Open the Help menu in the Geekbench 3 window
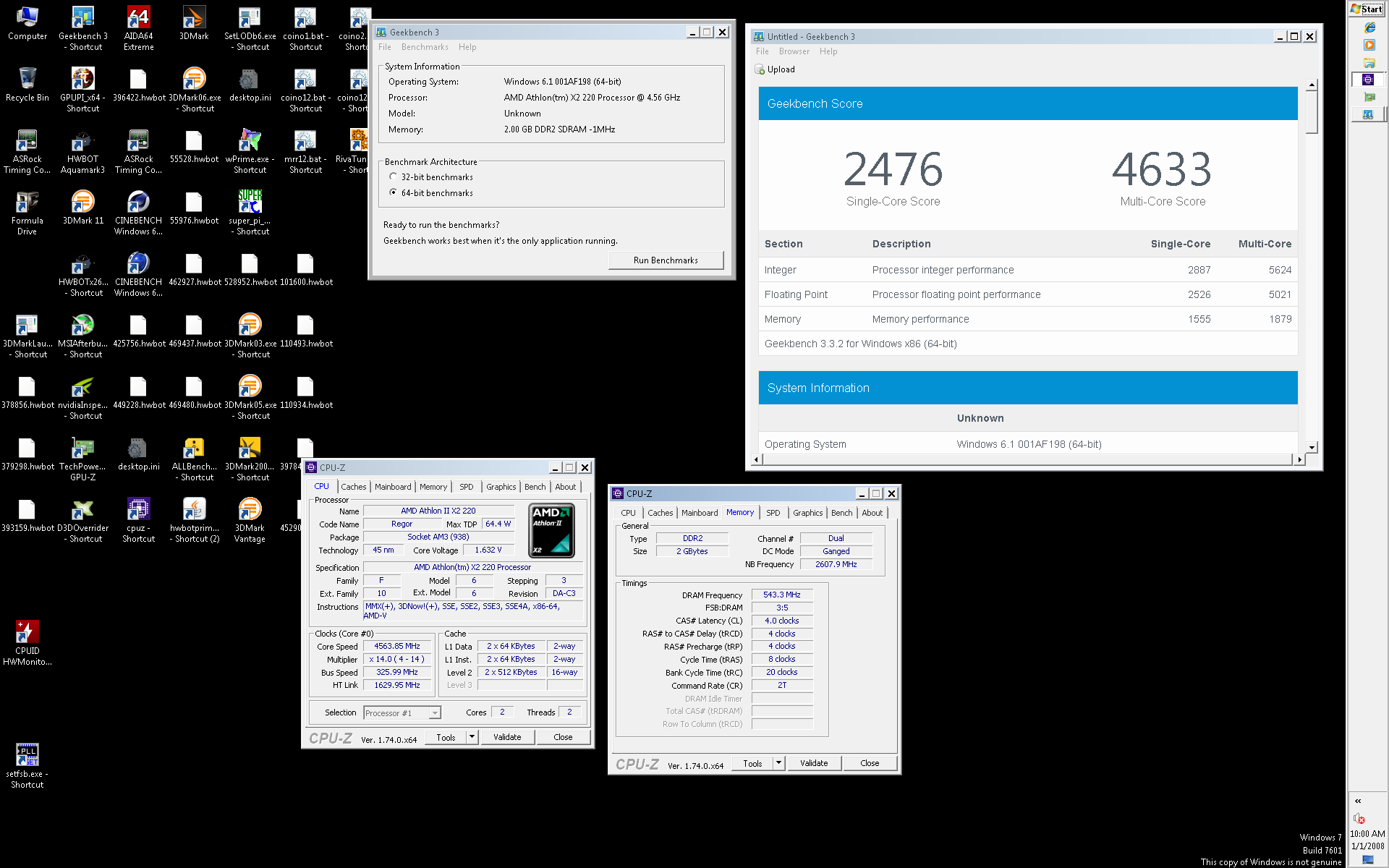Screen dimensions: 1389x868 (467, 47)
